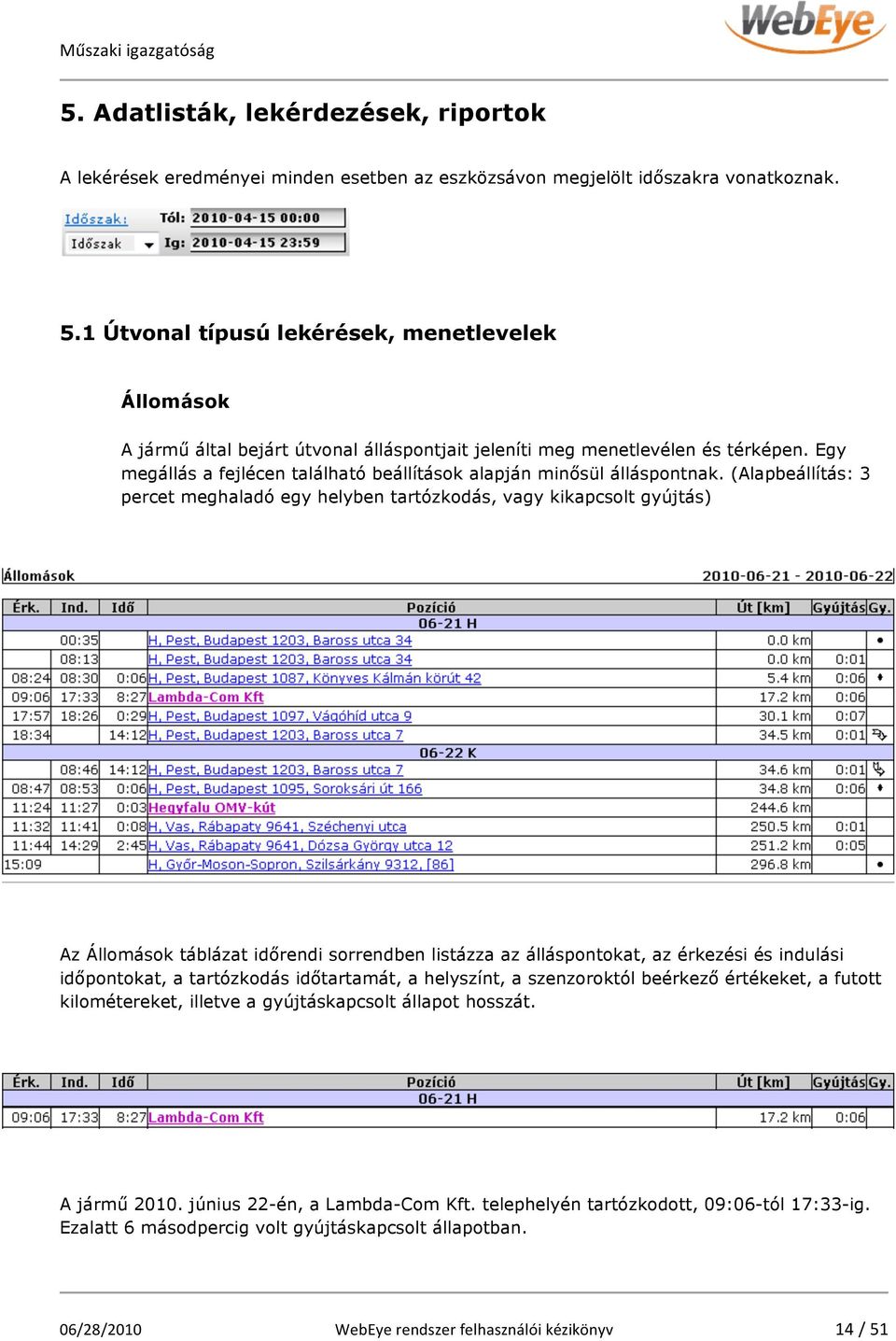This screenshot has width=896, height=1341.
Task: Open the Baross utca 34 link at 08:13
Action: (x=280, y=659)
